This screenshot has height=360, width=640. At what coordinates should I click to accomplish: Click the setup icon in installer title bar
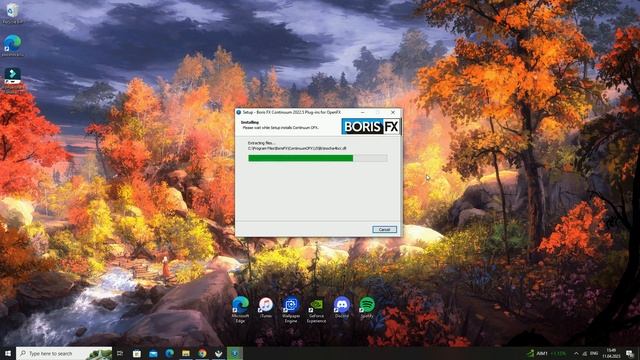[239, 112]
